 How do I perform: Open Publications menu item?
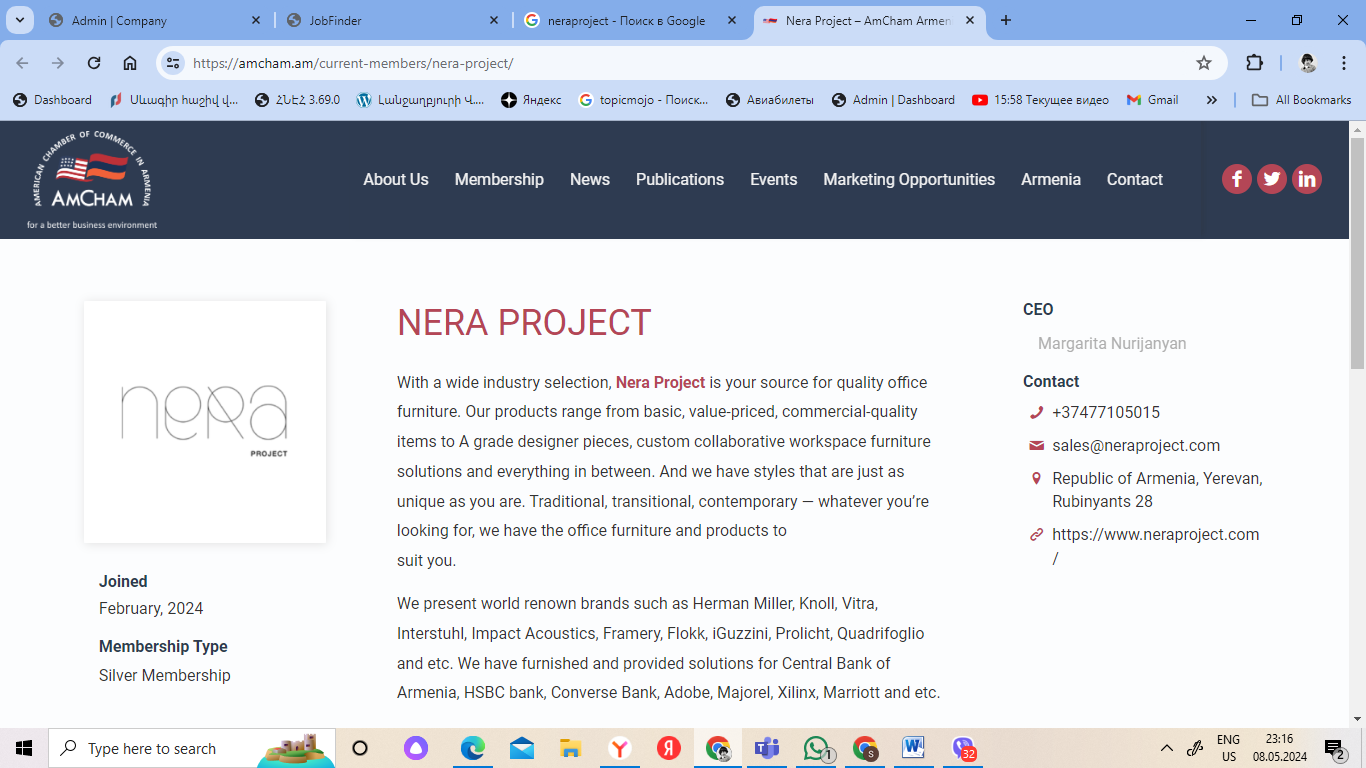tap(680, 179)
